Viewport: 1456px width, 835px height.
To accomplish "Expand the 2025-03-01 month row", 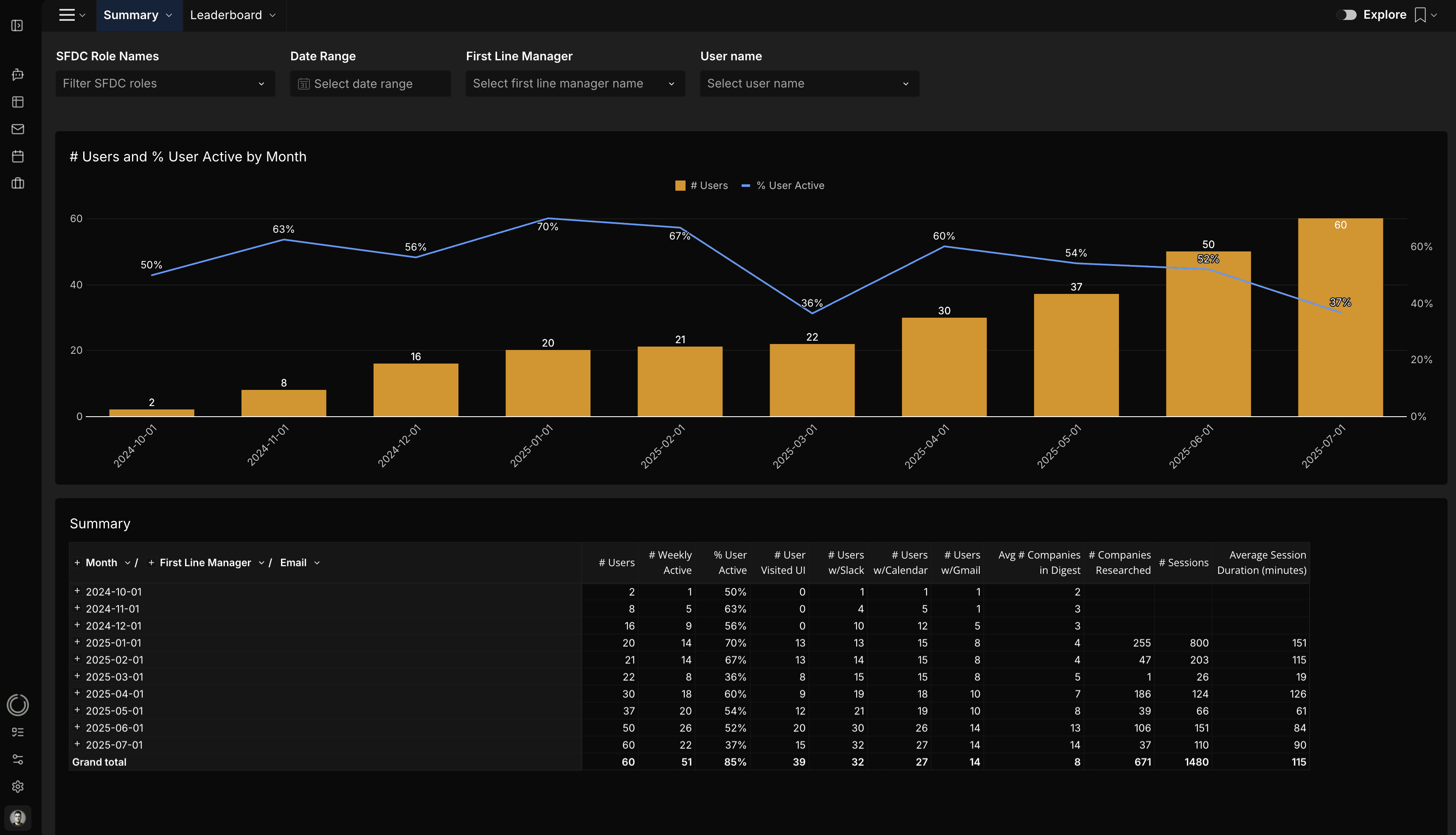I will pyautogui.click(x=77, y=676).
